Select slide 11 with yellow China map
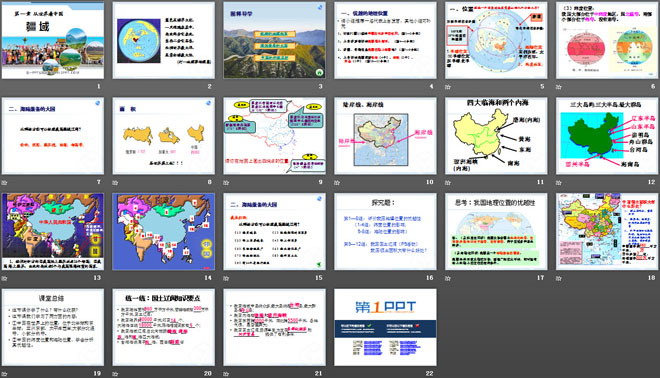Screen dimensions: 660x378 point(496,136)
